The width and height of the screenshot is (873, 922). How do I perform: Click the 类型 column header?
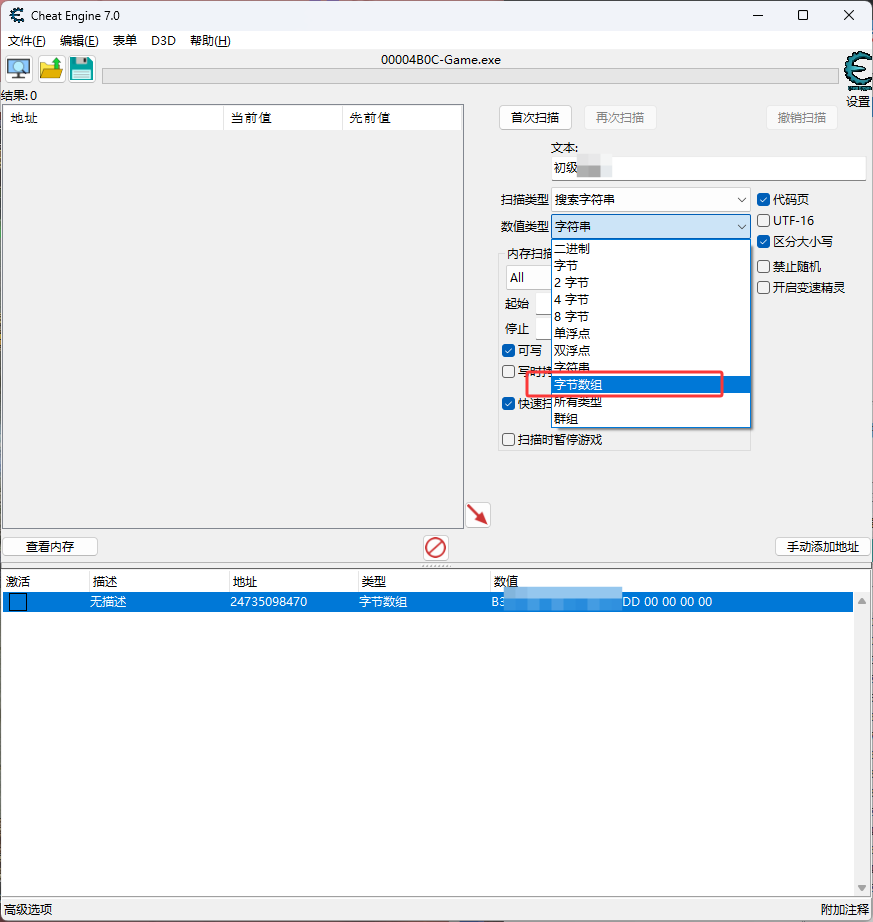pos(423,582)
